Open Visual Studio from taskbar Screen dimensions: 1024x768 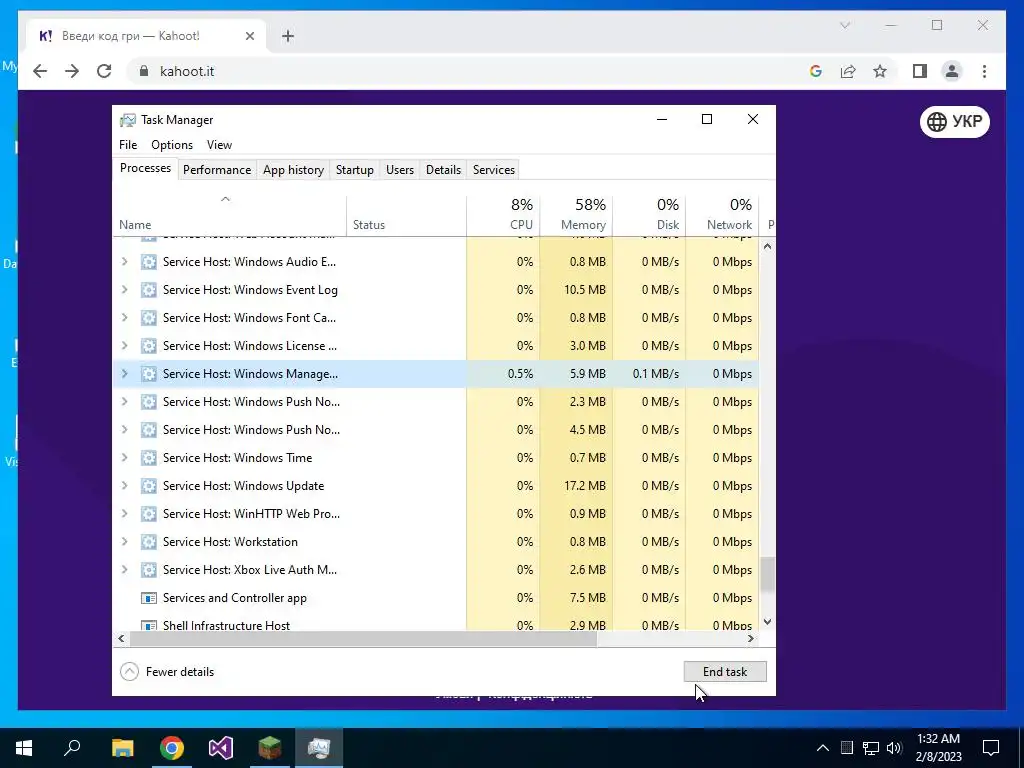[x=221, y=748]
